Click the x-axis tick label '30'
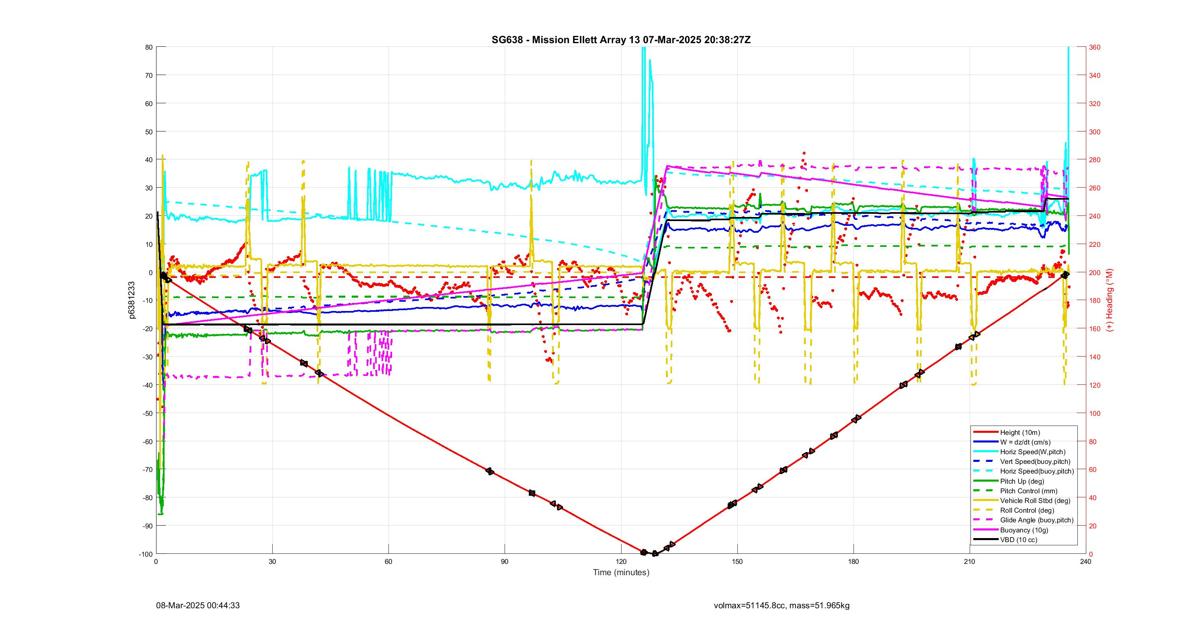Viewport: 1200px width, 622px height. pyautogui.click(x=272, y=562)
